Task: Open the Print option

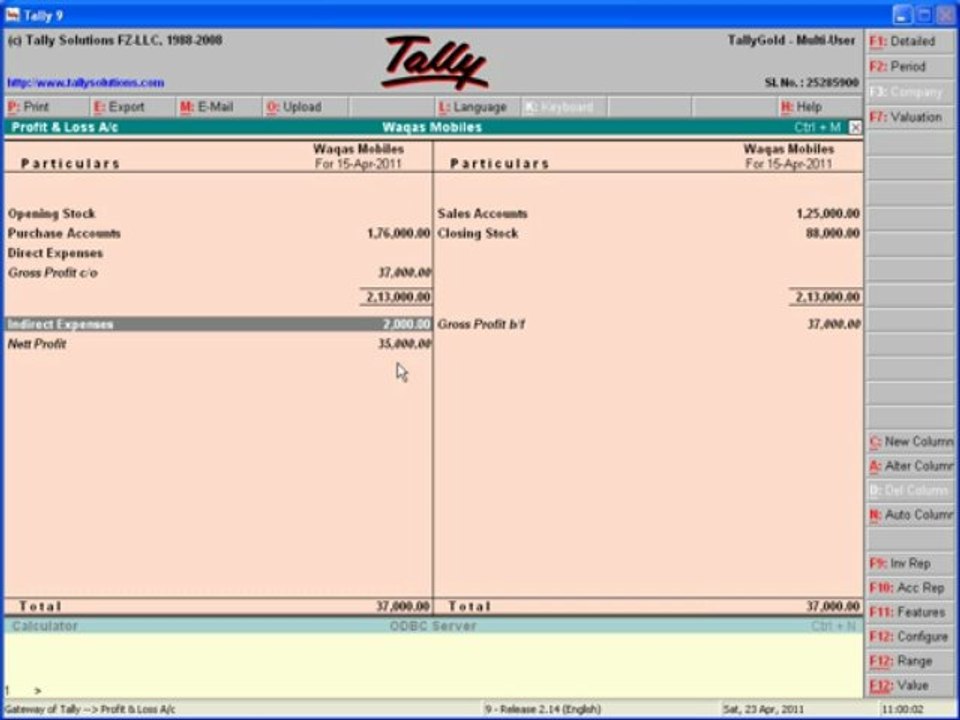Action: click(47, 107)
